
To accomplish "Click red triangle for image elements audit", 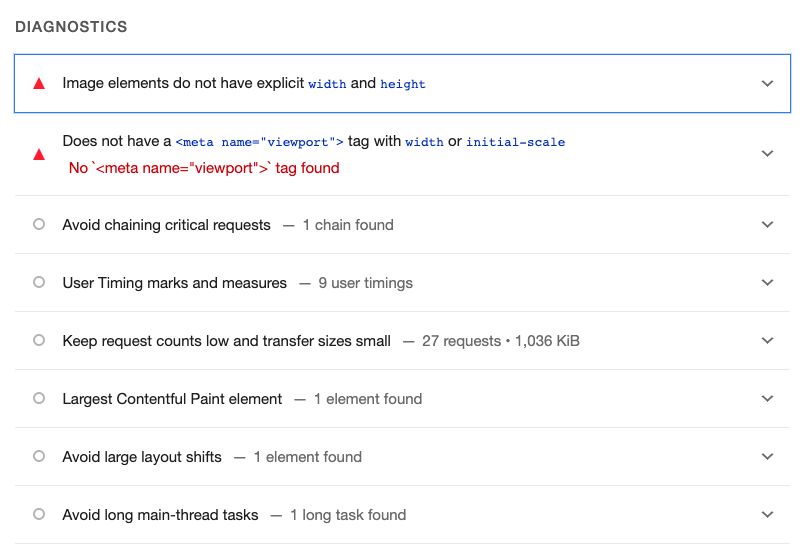I will [x=39, y=84].
